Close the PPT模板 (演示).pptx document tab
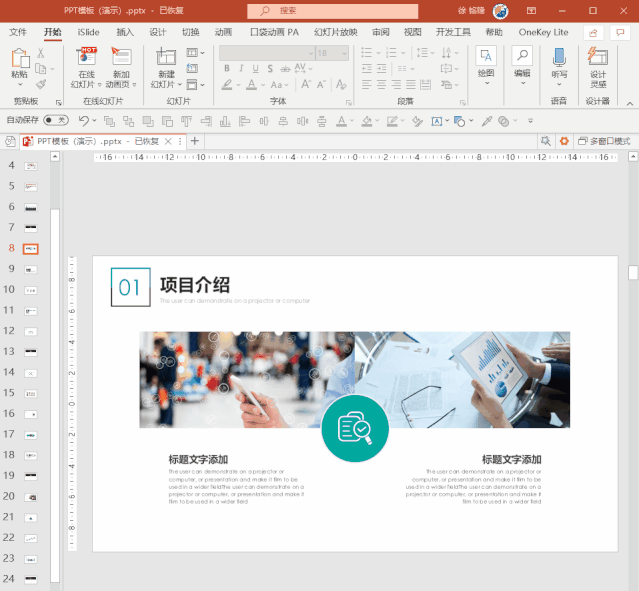 click(168, 141)
